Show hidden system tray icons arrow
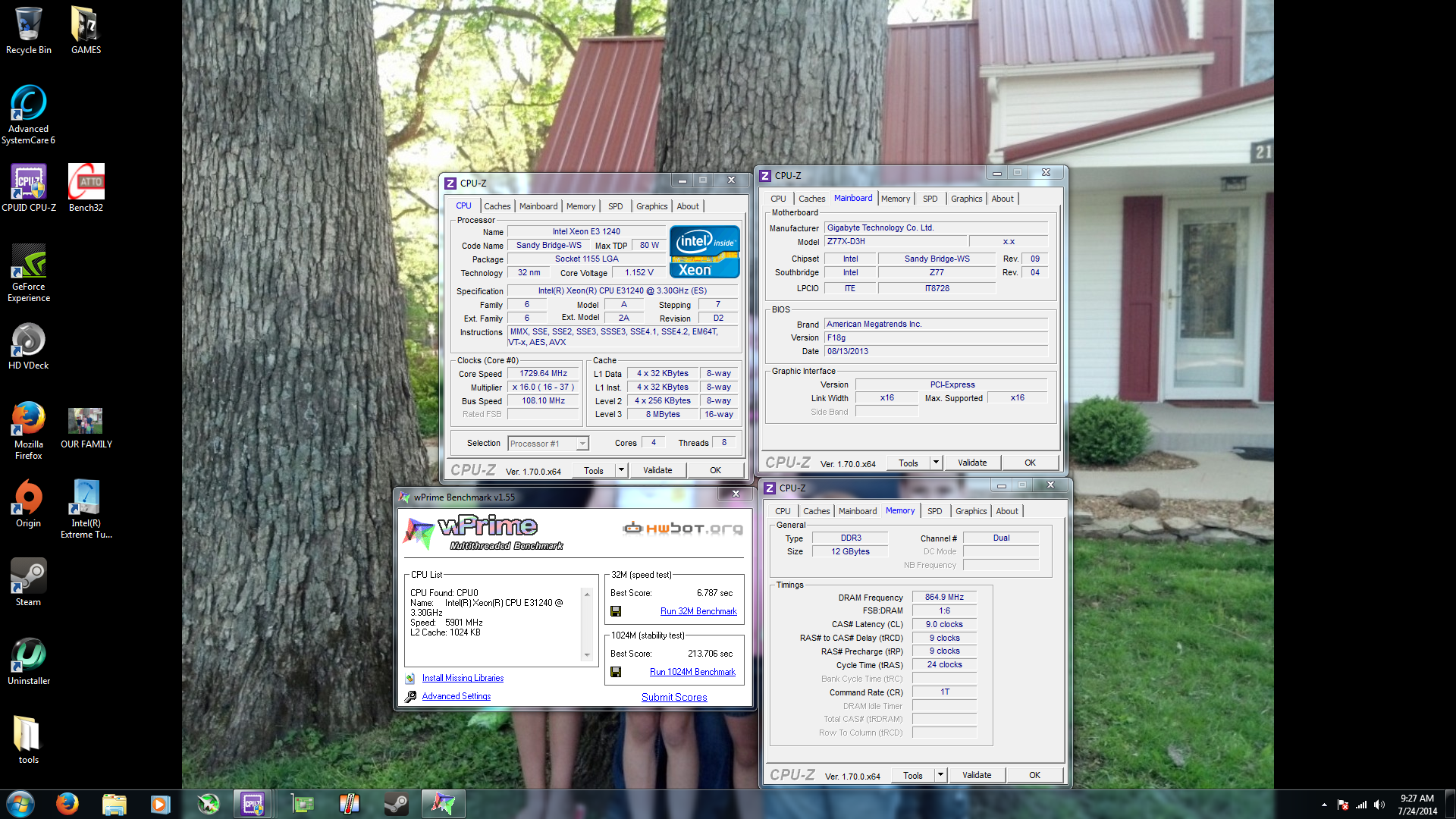 [1324, 805]
